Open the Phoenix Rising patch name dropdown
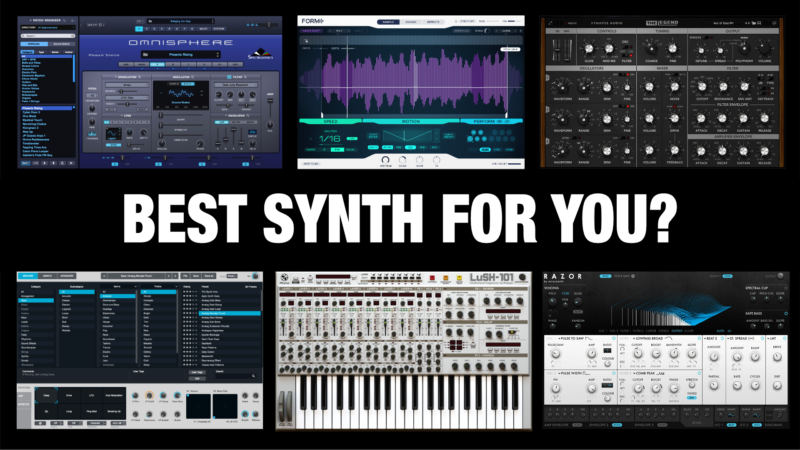Screen dimensions: 800x450 point(181,55)
